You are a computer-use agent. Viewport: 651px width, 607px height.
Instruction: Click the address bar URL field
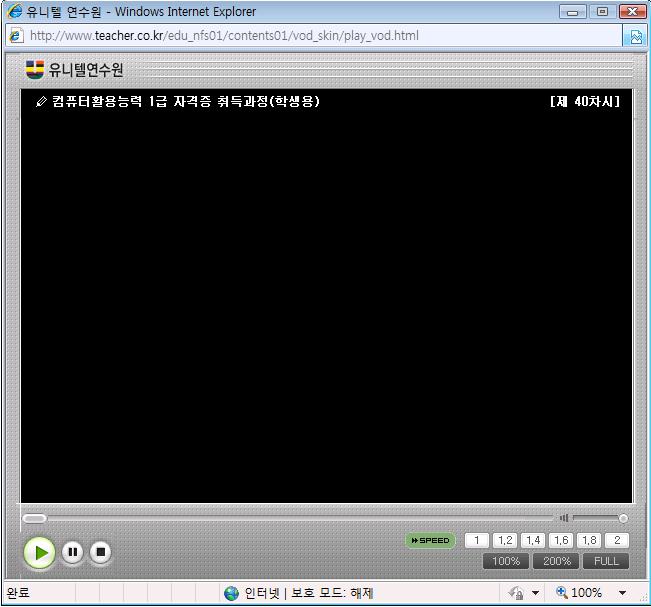point(314,36)
